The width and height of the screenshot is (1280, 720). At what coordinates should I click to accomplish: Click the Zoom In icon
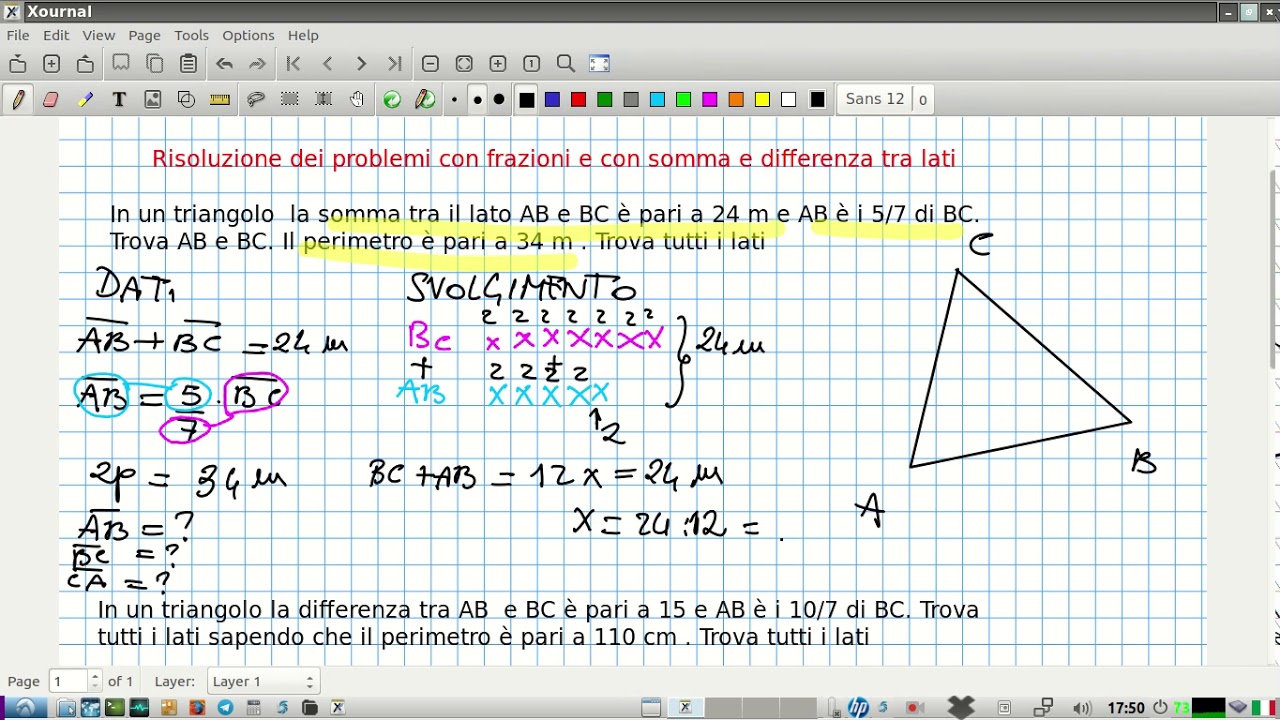(498, 64)
